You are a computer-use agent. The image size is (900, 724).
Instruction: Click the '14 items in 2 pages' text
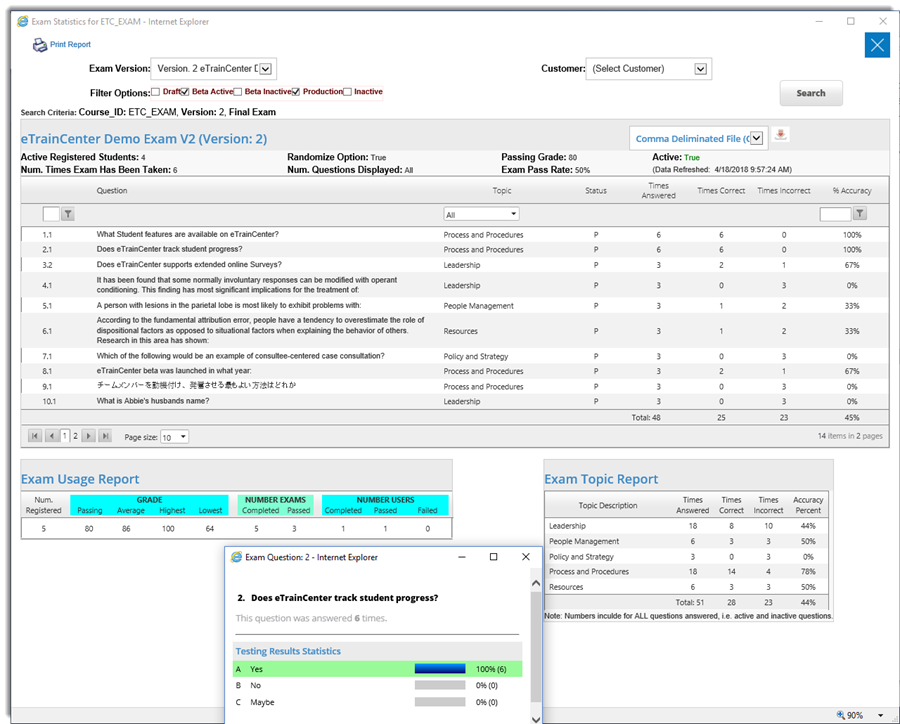pyautogui.click(x=850, y=436)
